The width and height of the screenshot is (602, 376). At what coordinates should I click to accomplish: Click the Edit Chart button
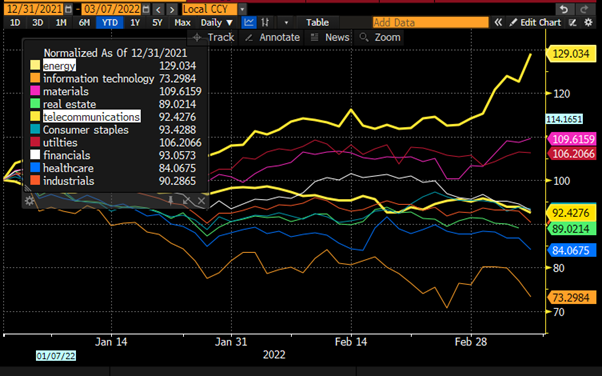(x=541, y=22)
